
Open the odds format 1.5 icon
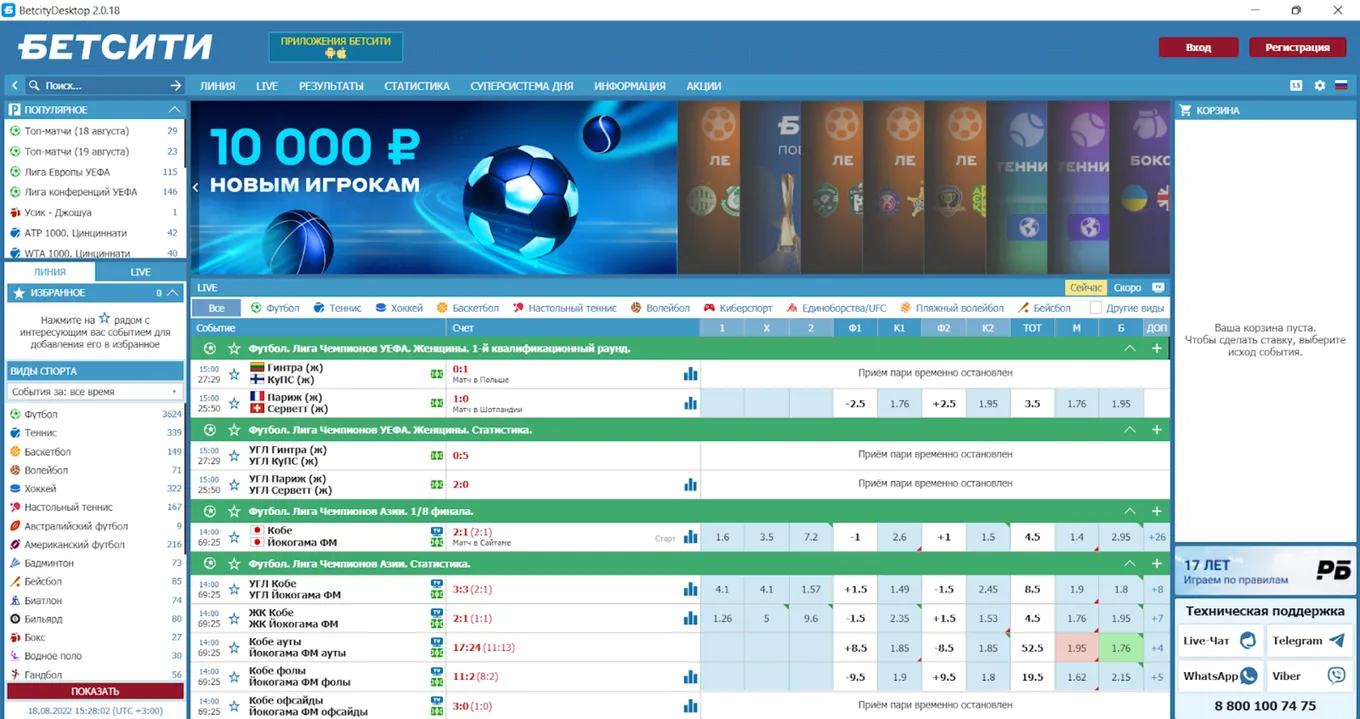pyautogui.click(x=1296, y=86)
